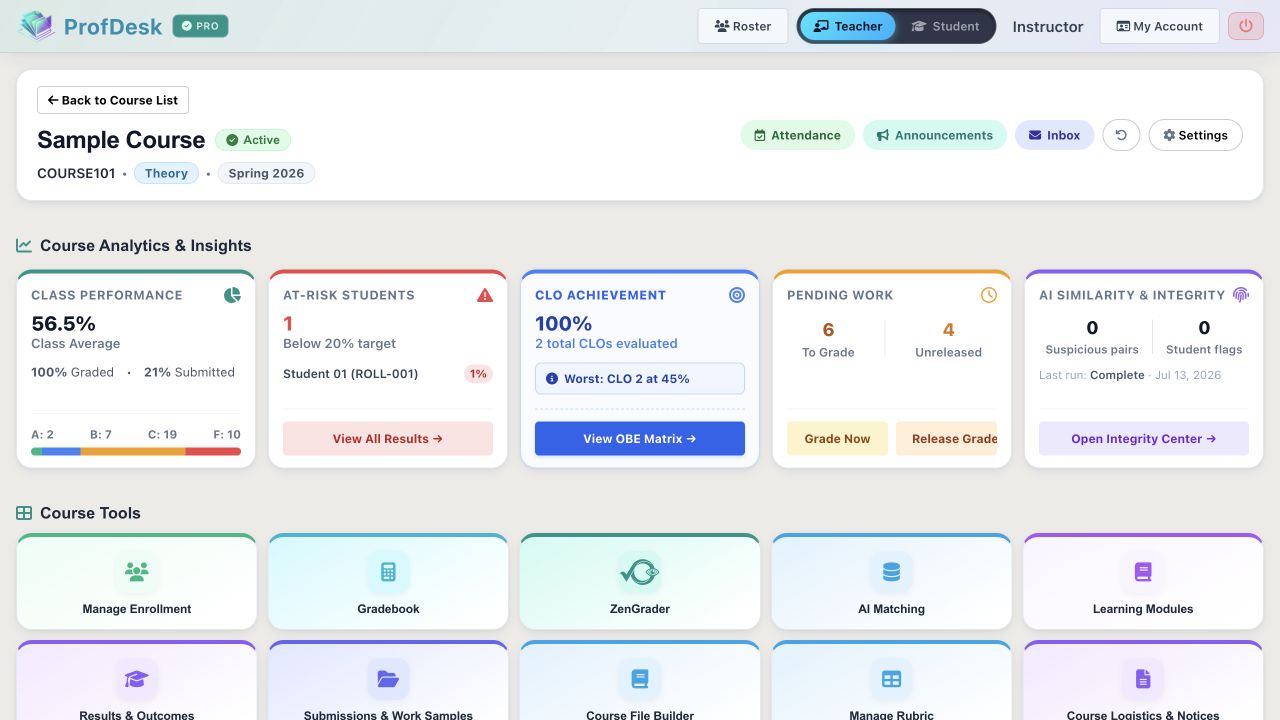
Task: Open course Settings
Action: [1195, 135]
